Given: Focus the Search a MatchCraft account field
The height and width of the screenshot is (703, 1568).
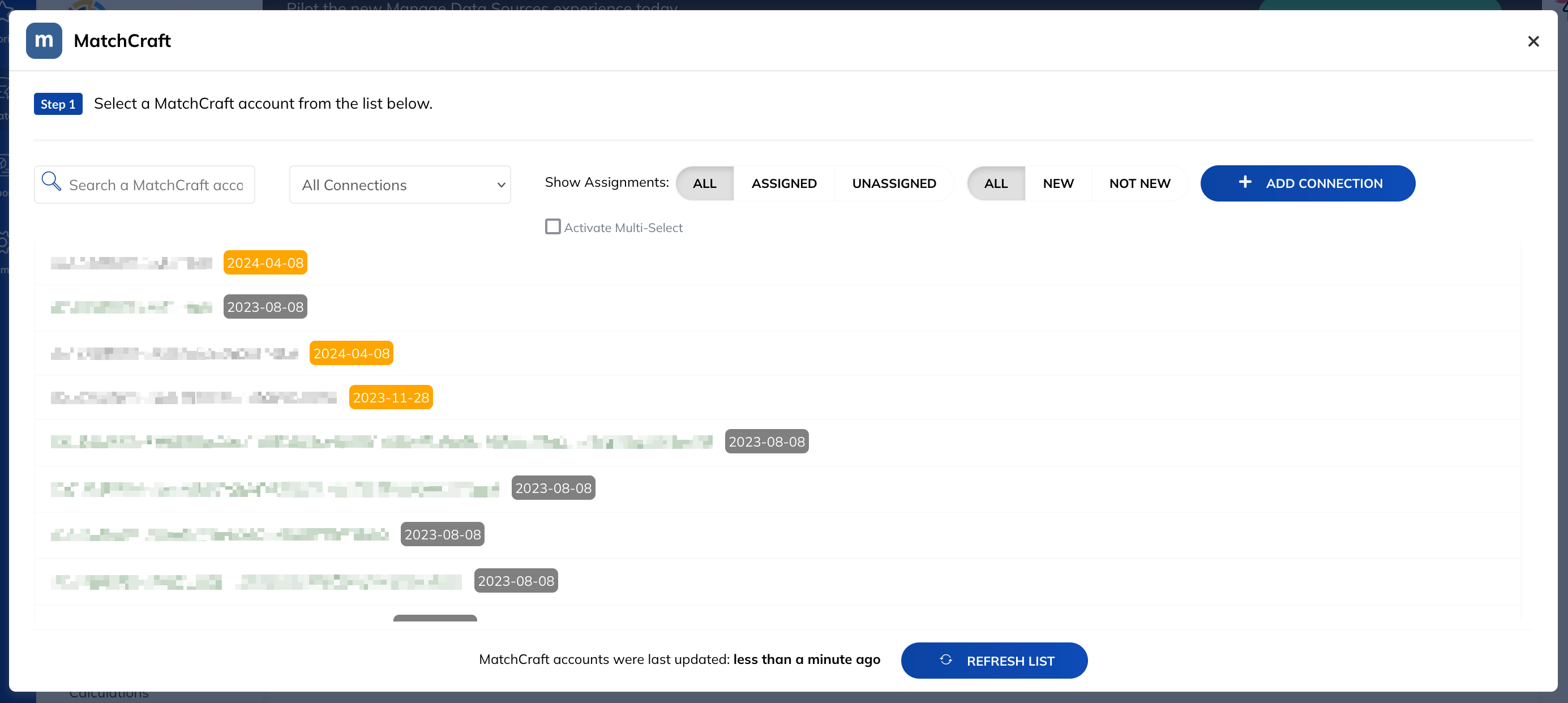Looking at the screenshot, I should click(x=144, y=185).
